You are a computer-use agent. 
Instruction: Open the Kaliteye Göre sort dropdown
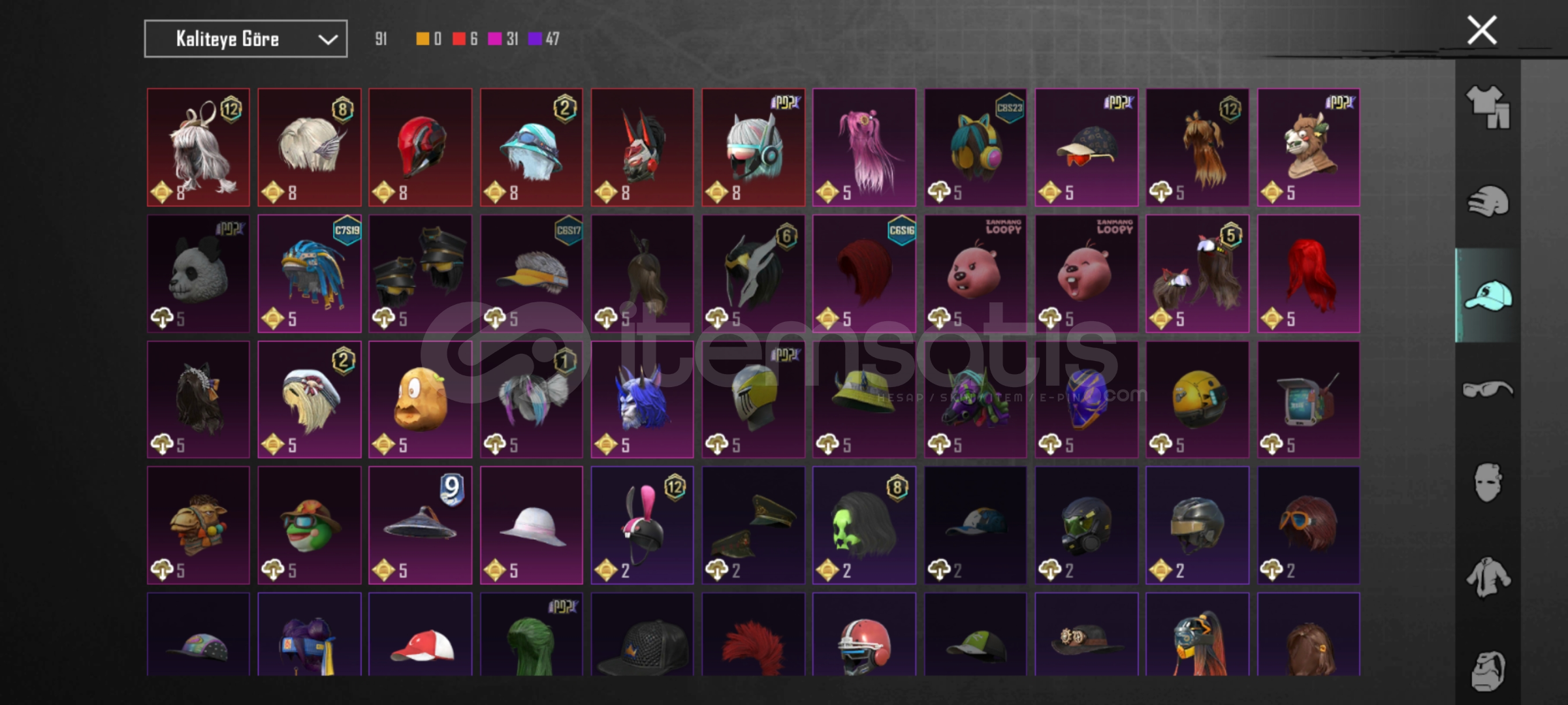(x=246, y=39)
